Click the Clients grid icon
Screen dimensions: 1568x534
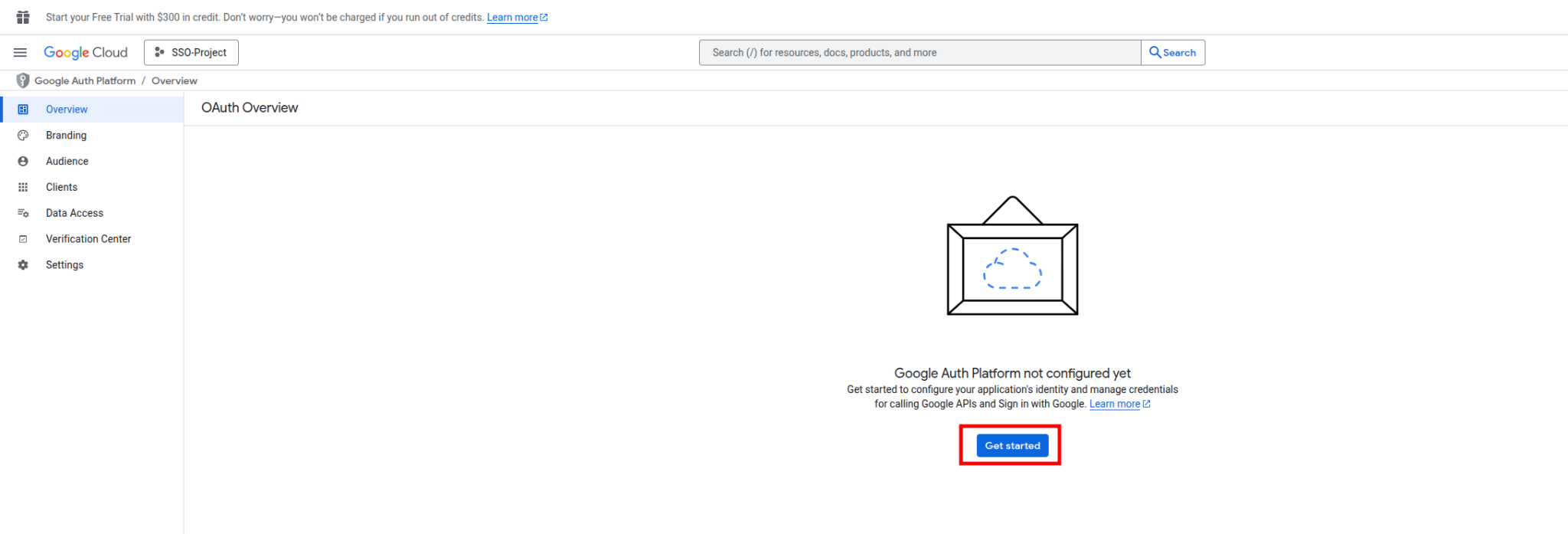(23, 188)
